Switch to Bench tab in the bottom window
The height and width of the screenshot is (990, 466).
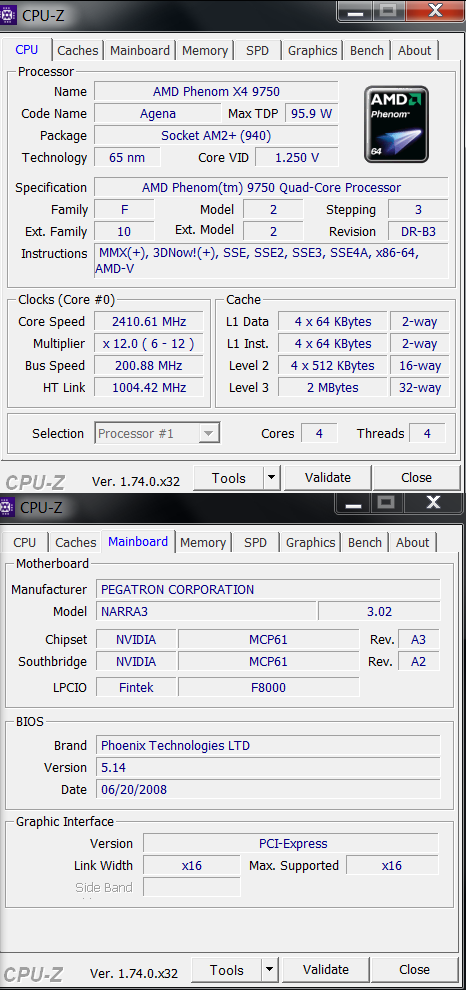tap(365, 542)
